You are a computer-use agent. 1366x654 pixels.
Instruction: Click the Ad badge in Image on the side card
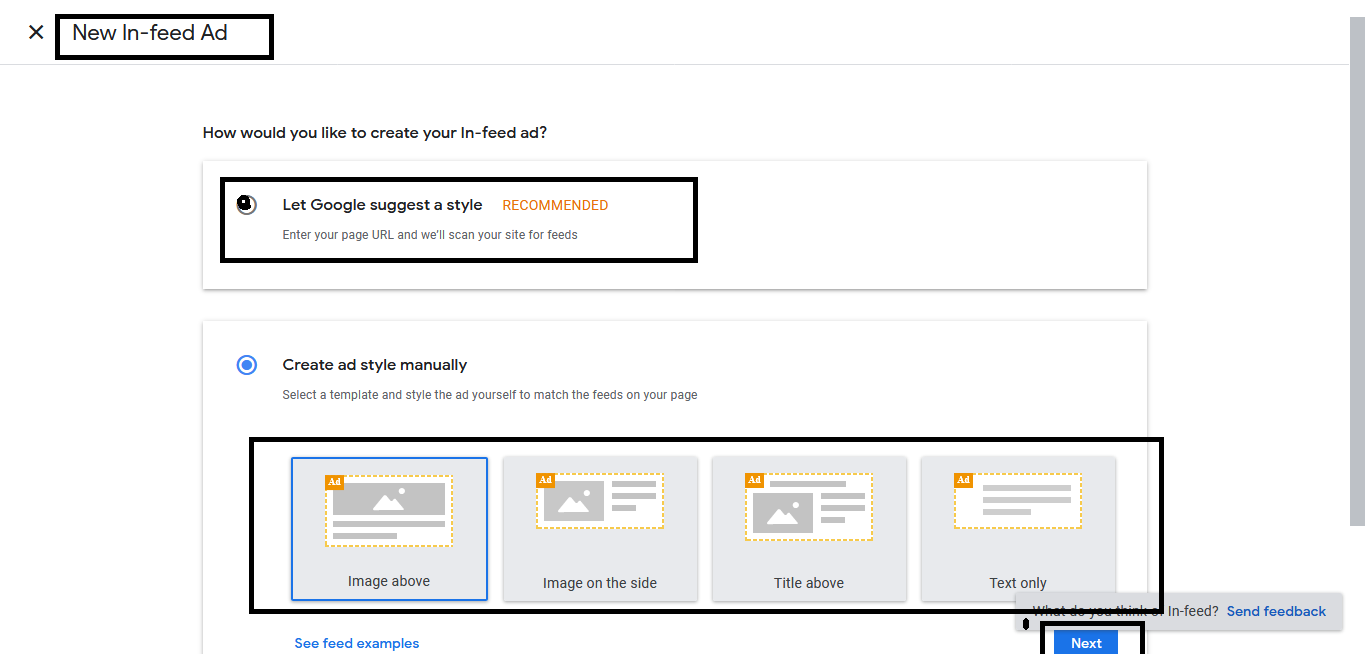tap(545, 480)
